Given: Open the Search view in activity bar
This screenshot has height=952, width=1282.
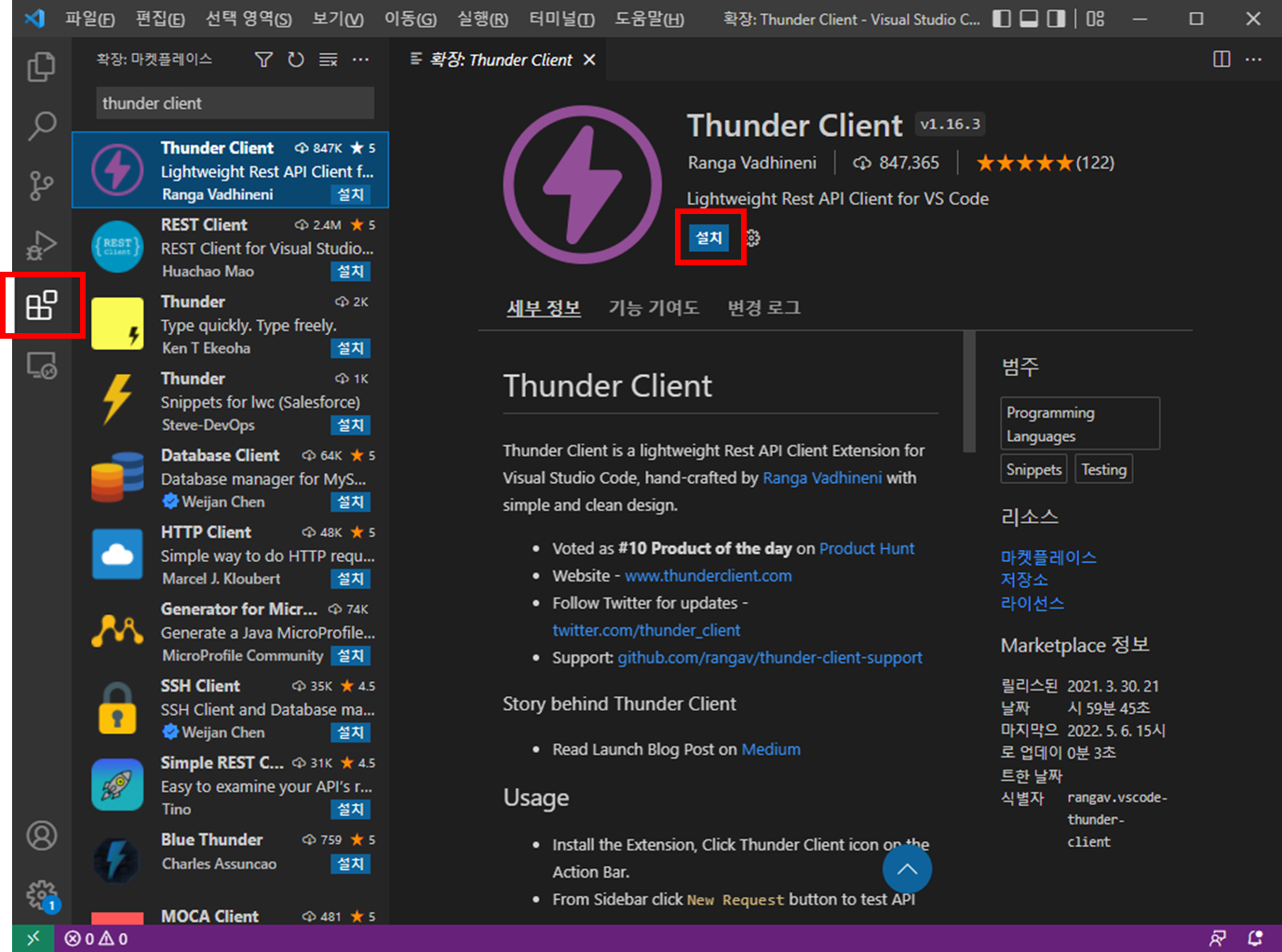Looking at the screenshot, I should tap(41, 126).
